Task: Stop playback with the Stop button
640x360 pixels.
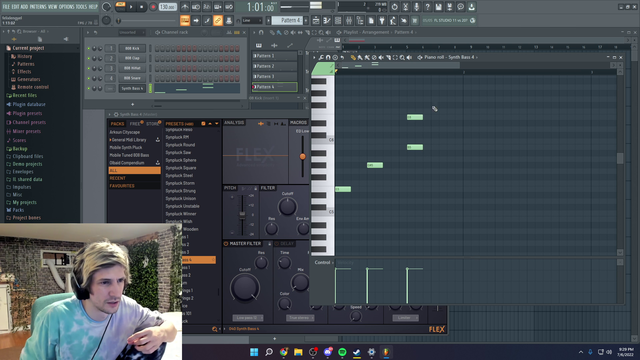Action: [142, 7]
